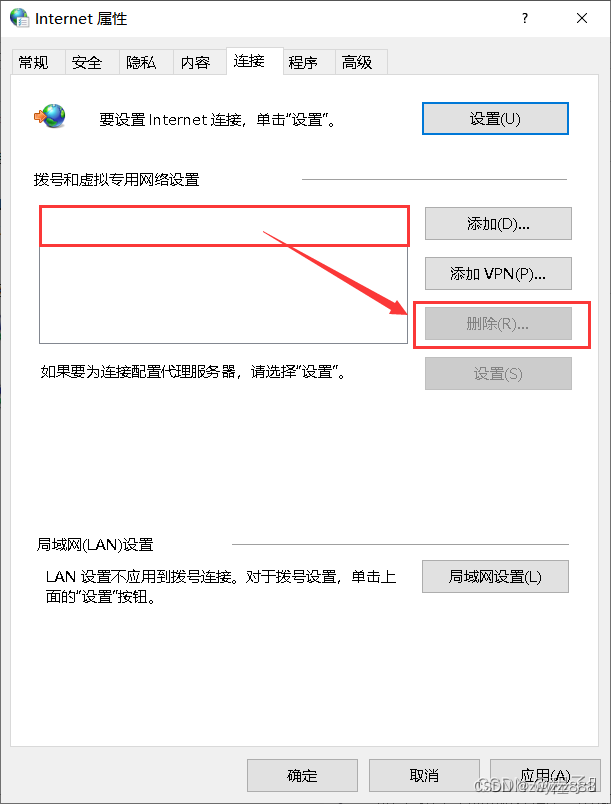The height and width of the screenshot is (804, 611).
Task: Click the 连接 tab
Action: (249, 61)
